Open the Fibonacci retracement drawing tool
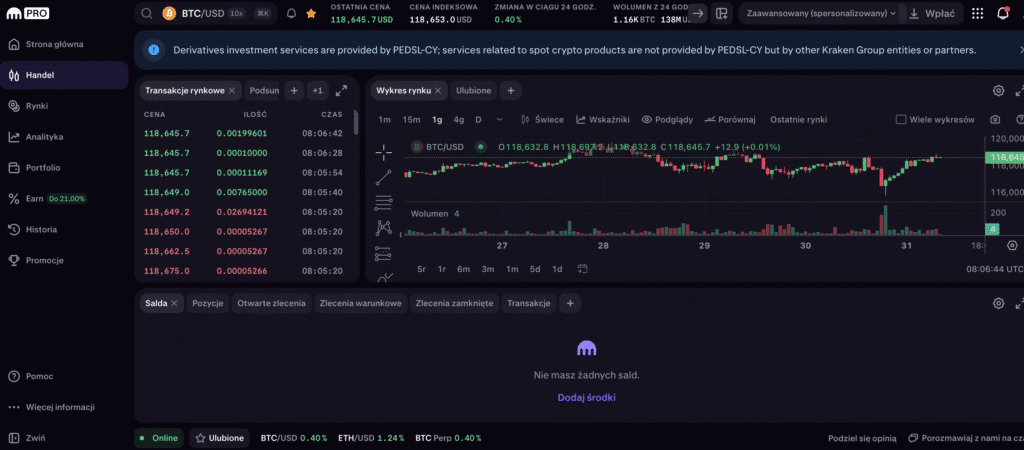This screenshot has height=450, width=1024. tap(384, 203)
